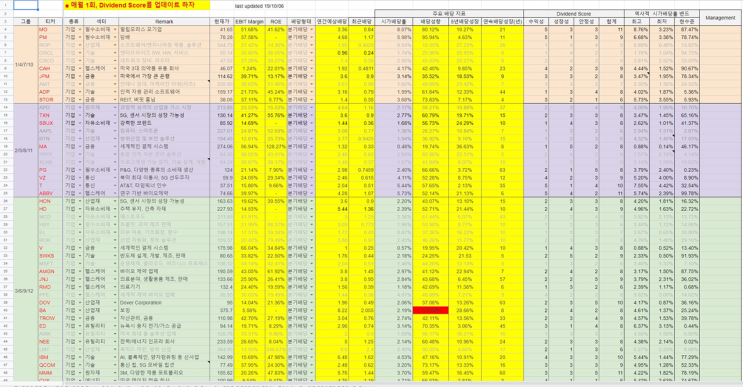
Task: Select the 그룹 column header cell
Action: pyautogui.click(x=26, y=22)
